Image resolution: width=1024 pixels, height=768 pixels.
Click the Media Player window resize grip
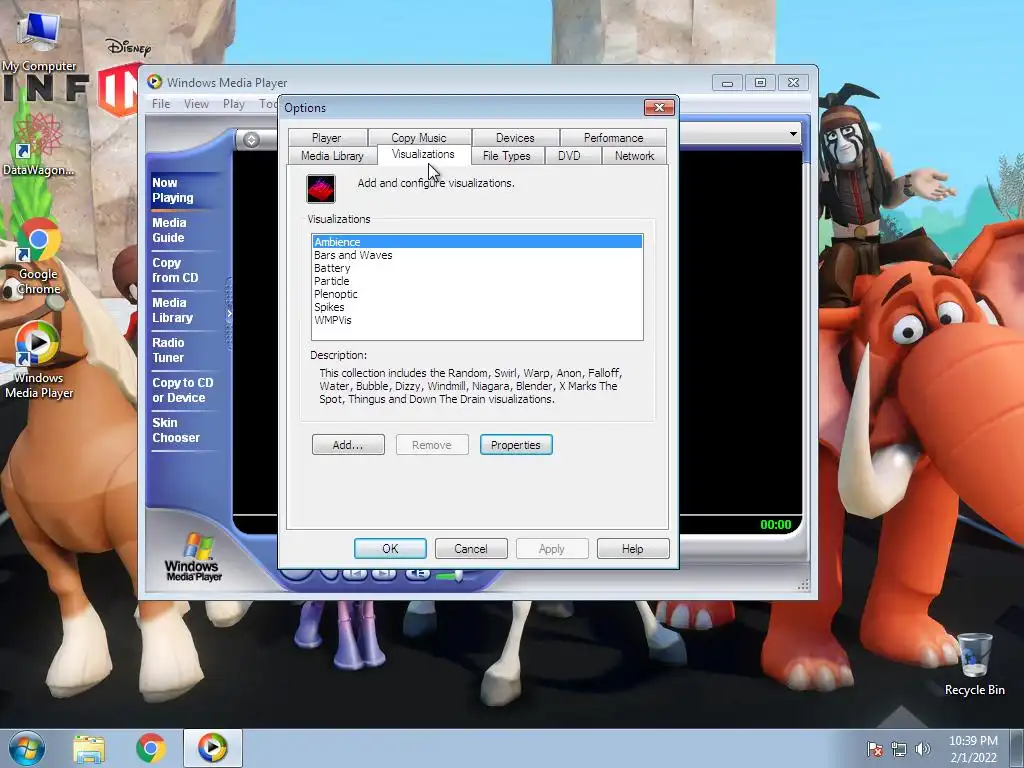pos(803,584)
